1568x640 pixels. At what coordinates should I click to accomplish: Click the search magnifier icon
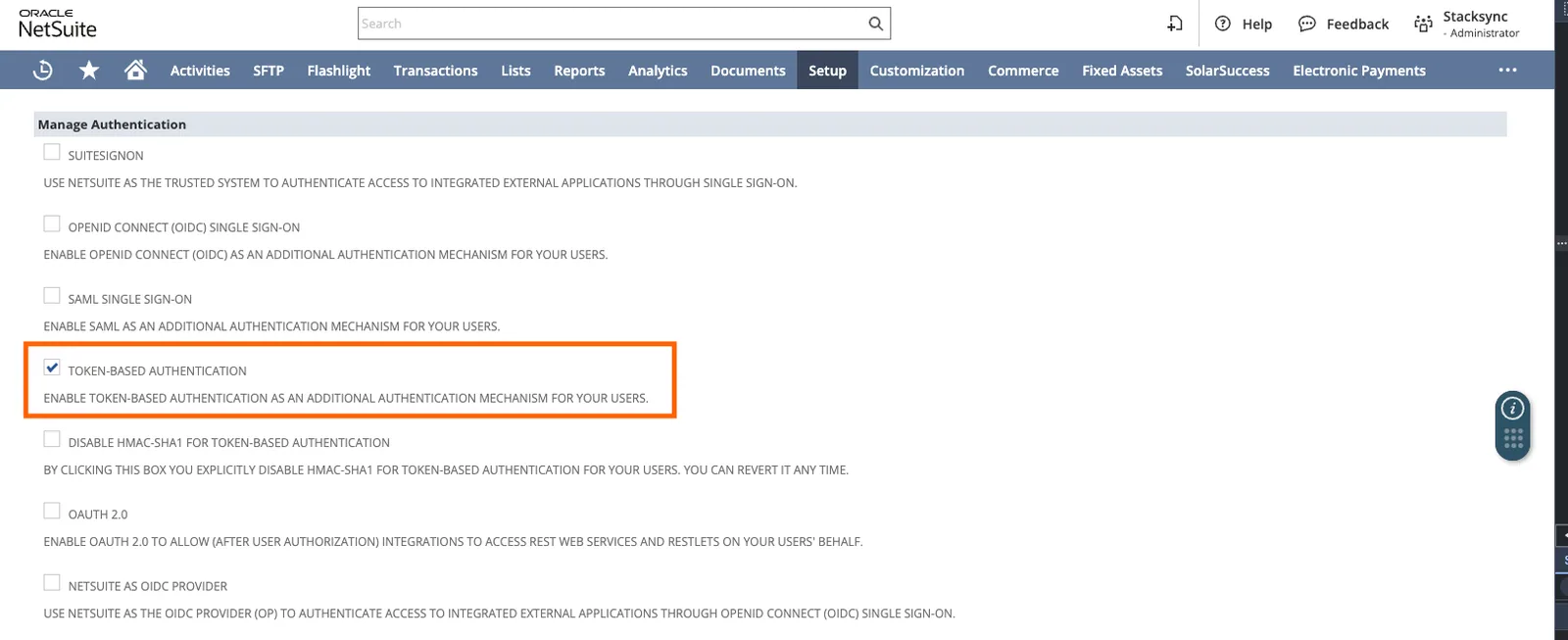pos(876,24)
